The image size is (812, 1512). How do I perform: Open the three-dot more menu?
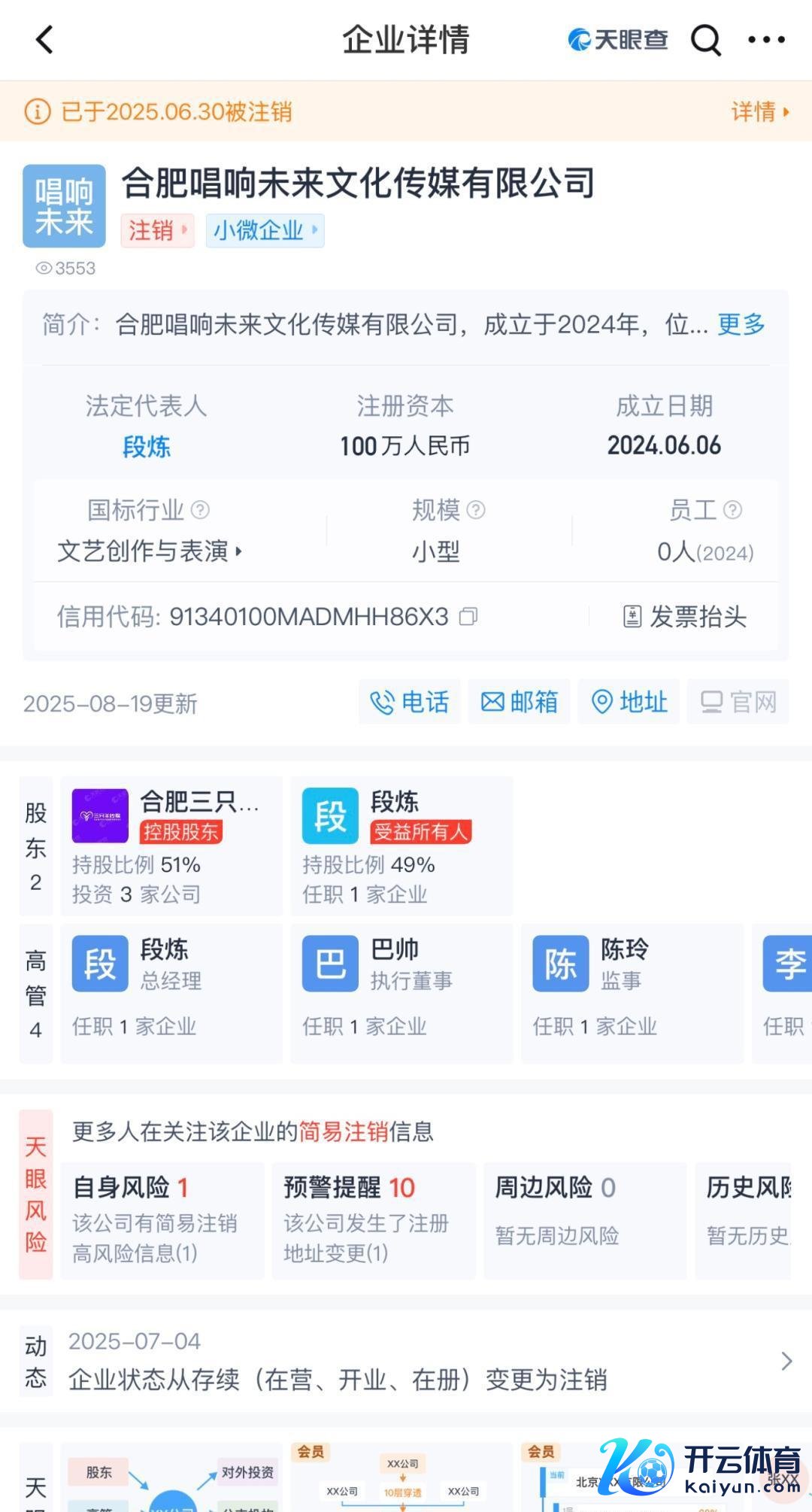pyautogui.click(x=766, y=40)
